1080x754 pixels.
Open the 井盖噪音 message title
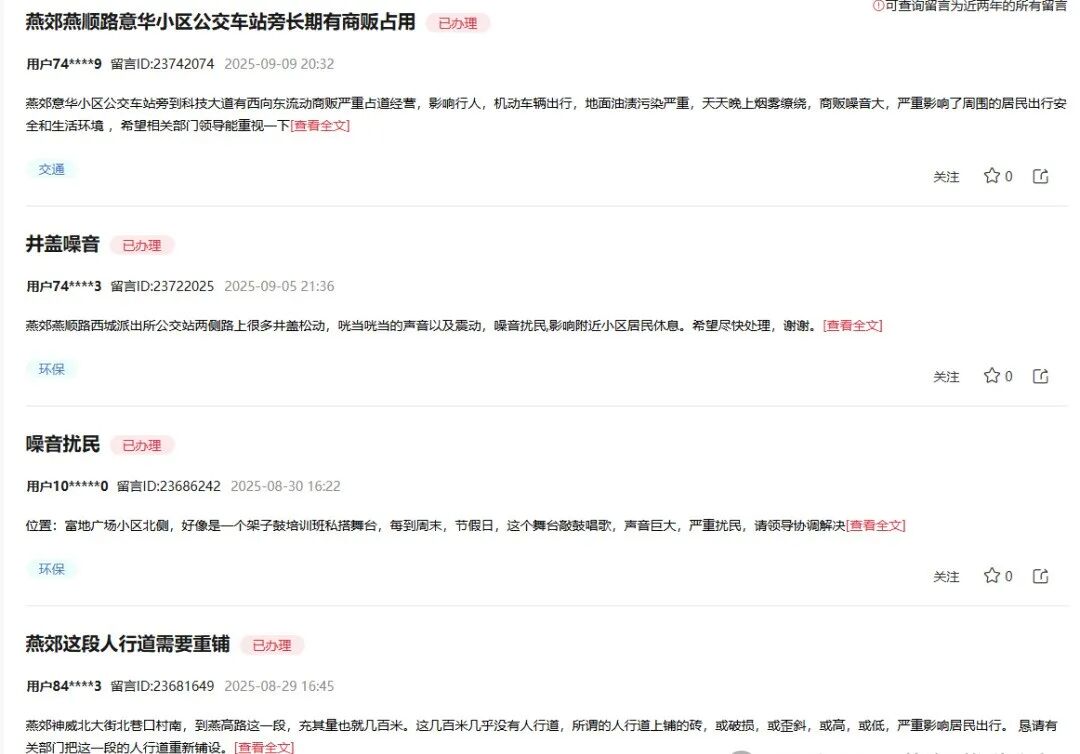[x=63, y=244]
